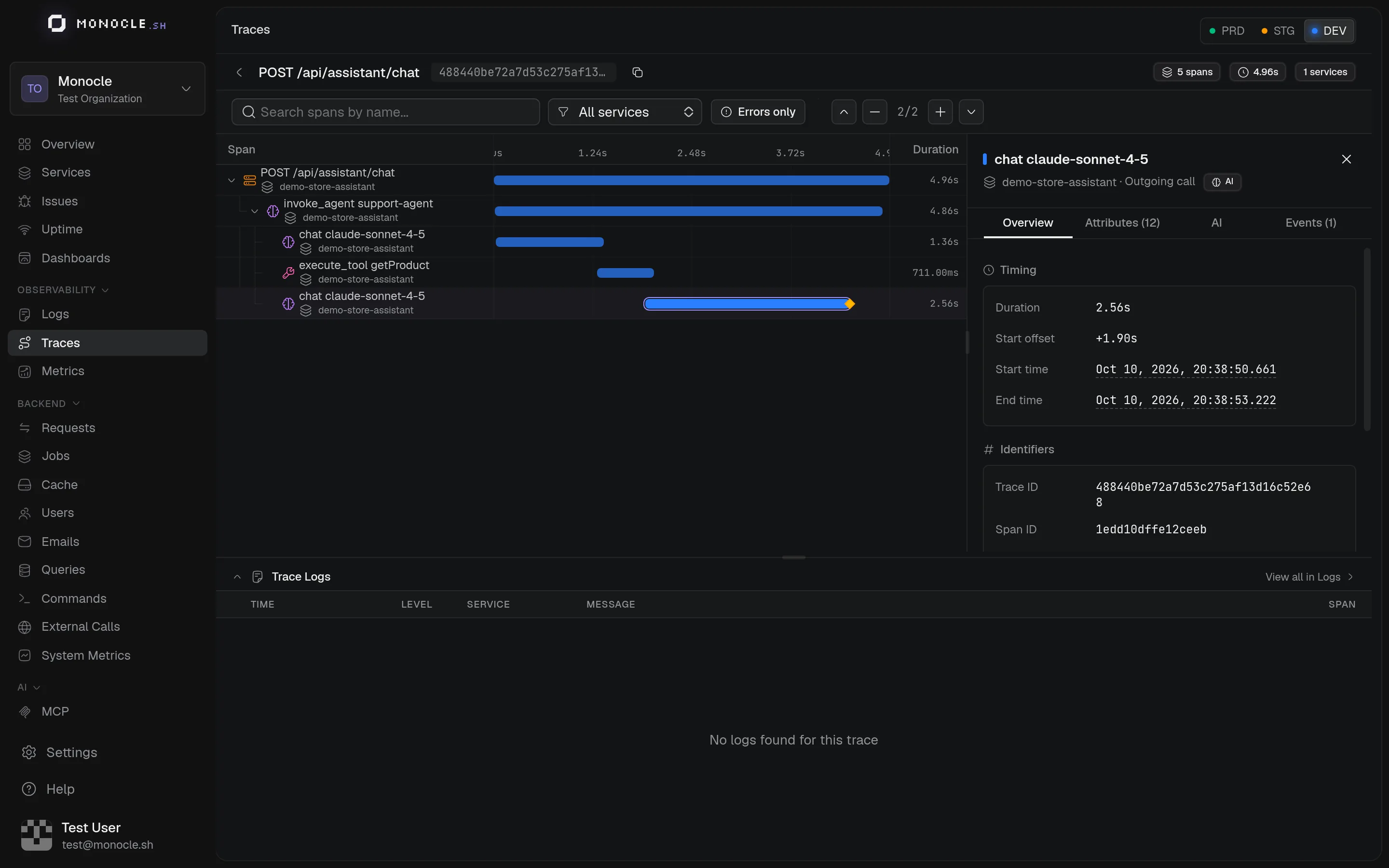Click the execute_tool getProduct timeline bar
Viewport: 1389px width, 868px height.
click(x=625, y=272)
